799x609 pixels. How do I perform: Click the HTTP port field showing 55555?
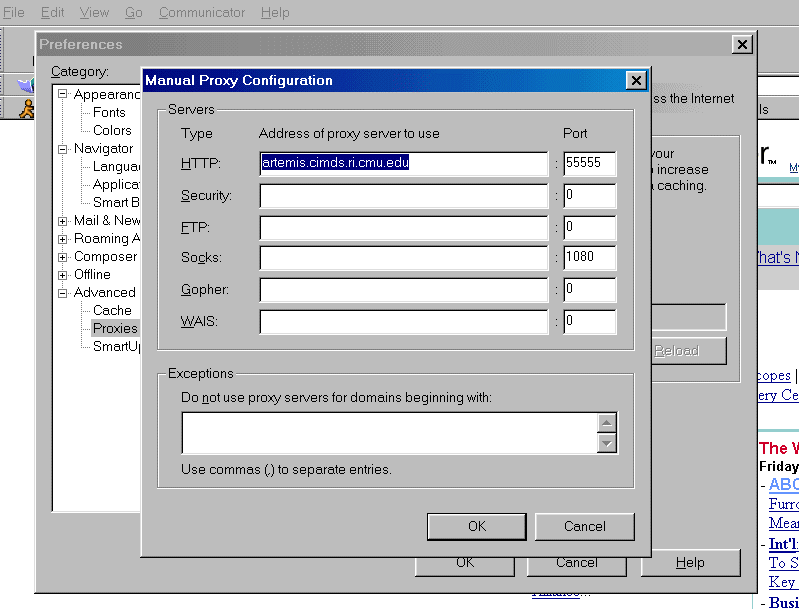[x=589, y=163]
